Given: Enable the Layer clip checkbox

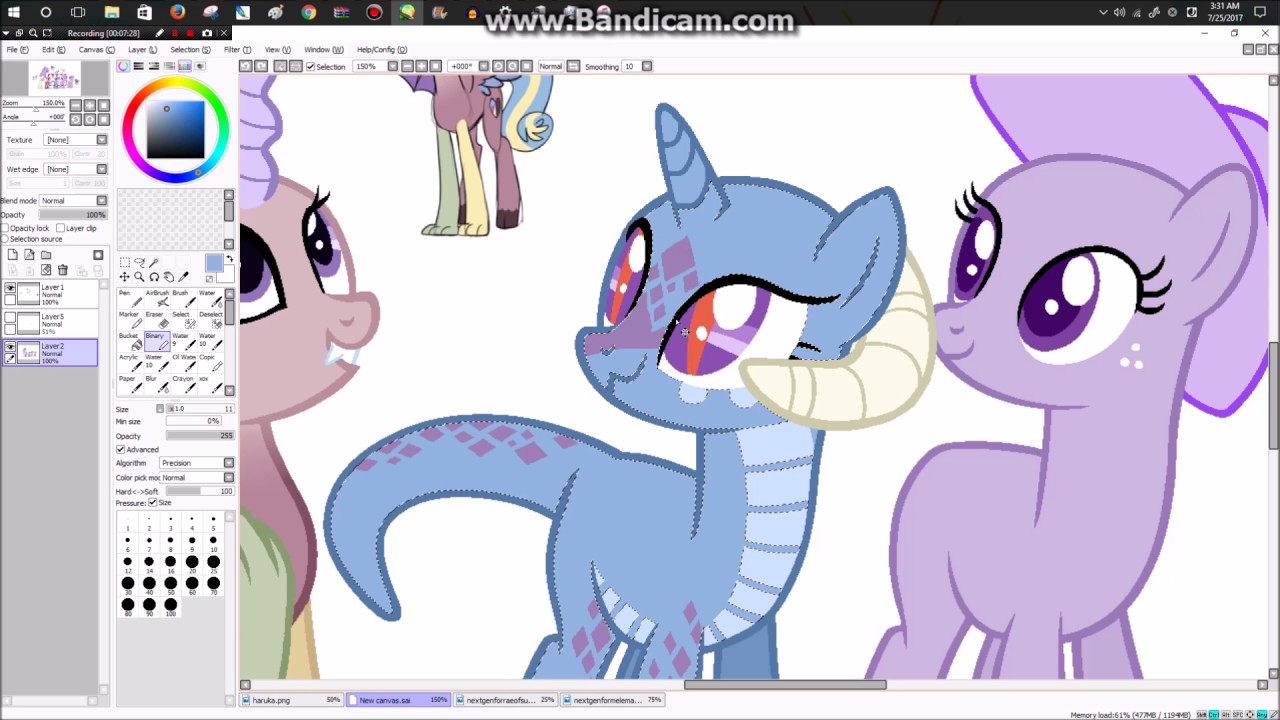Looking at the screenshot, I should [61, 228].
